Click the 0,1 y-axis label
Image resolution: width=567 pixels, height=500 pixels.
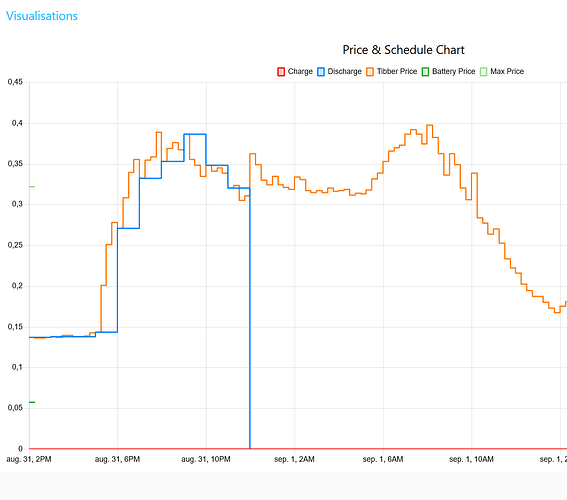17,367
